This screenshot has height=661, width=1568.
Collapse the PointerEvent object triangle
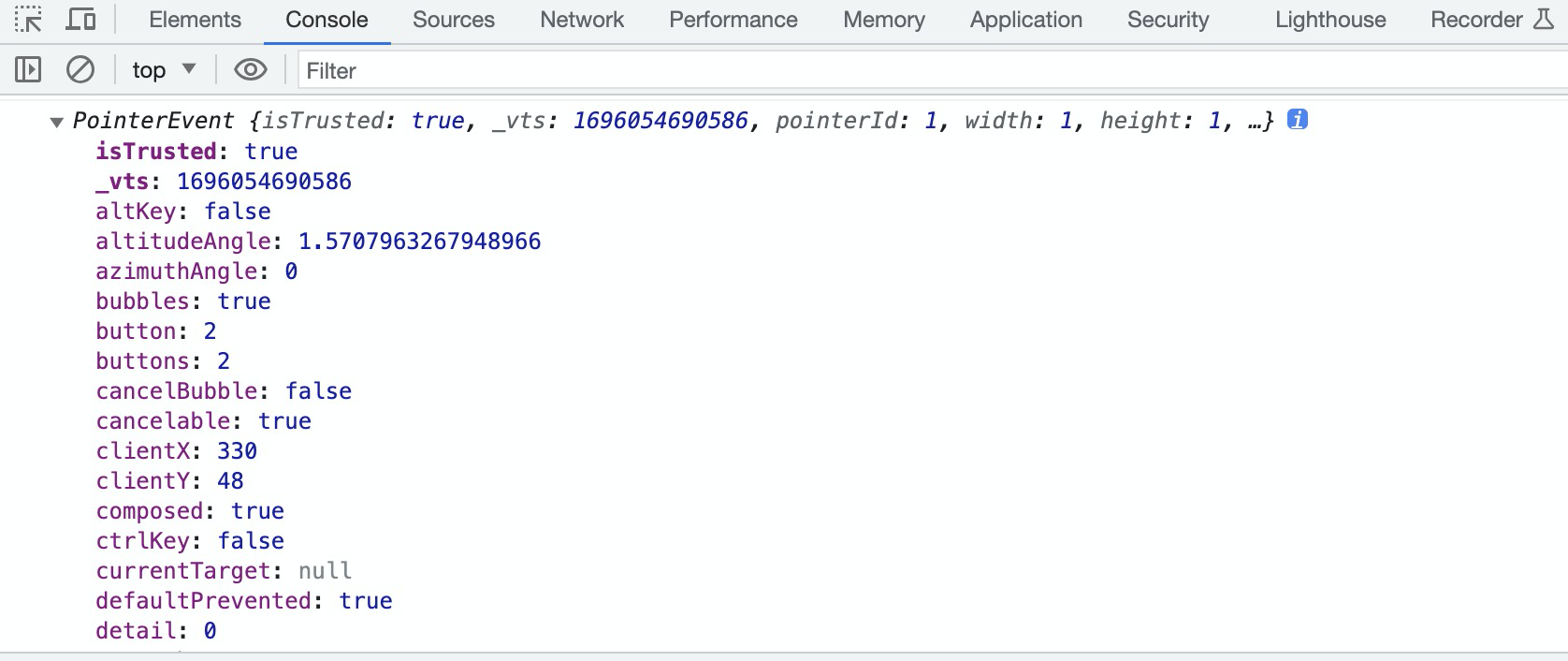pyautogui.click(x=57, y=122)
